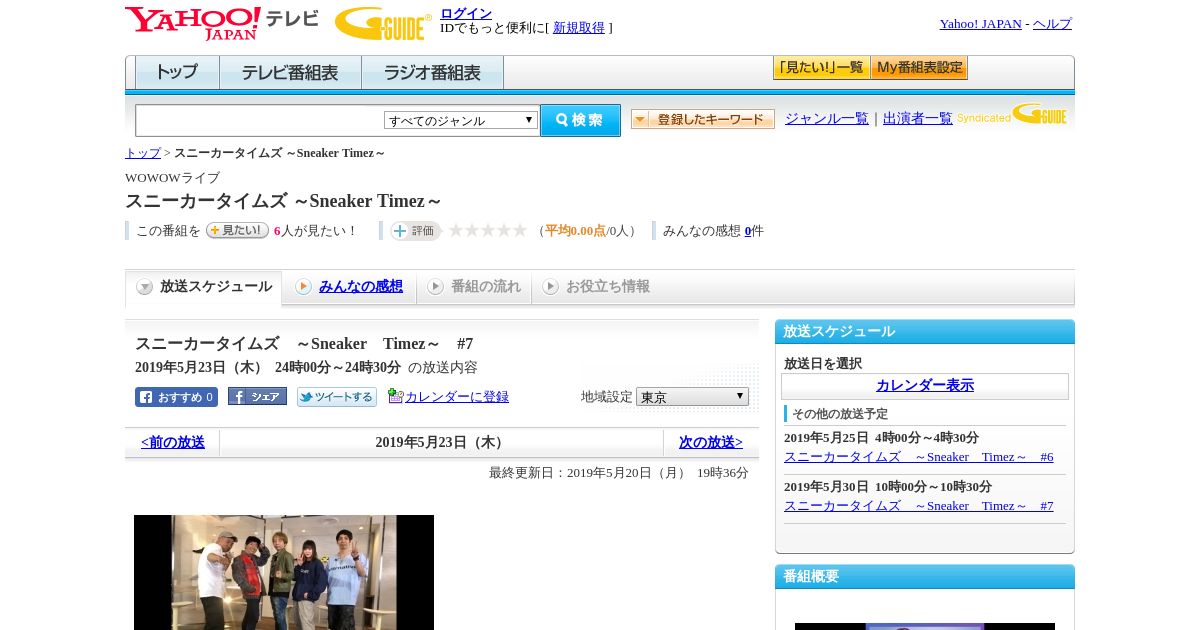Click the WOWOWライブ channel label

pyautogui.click(x=172, y=178)
